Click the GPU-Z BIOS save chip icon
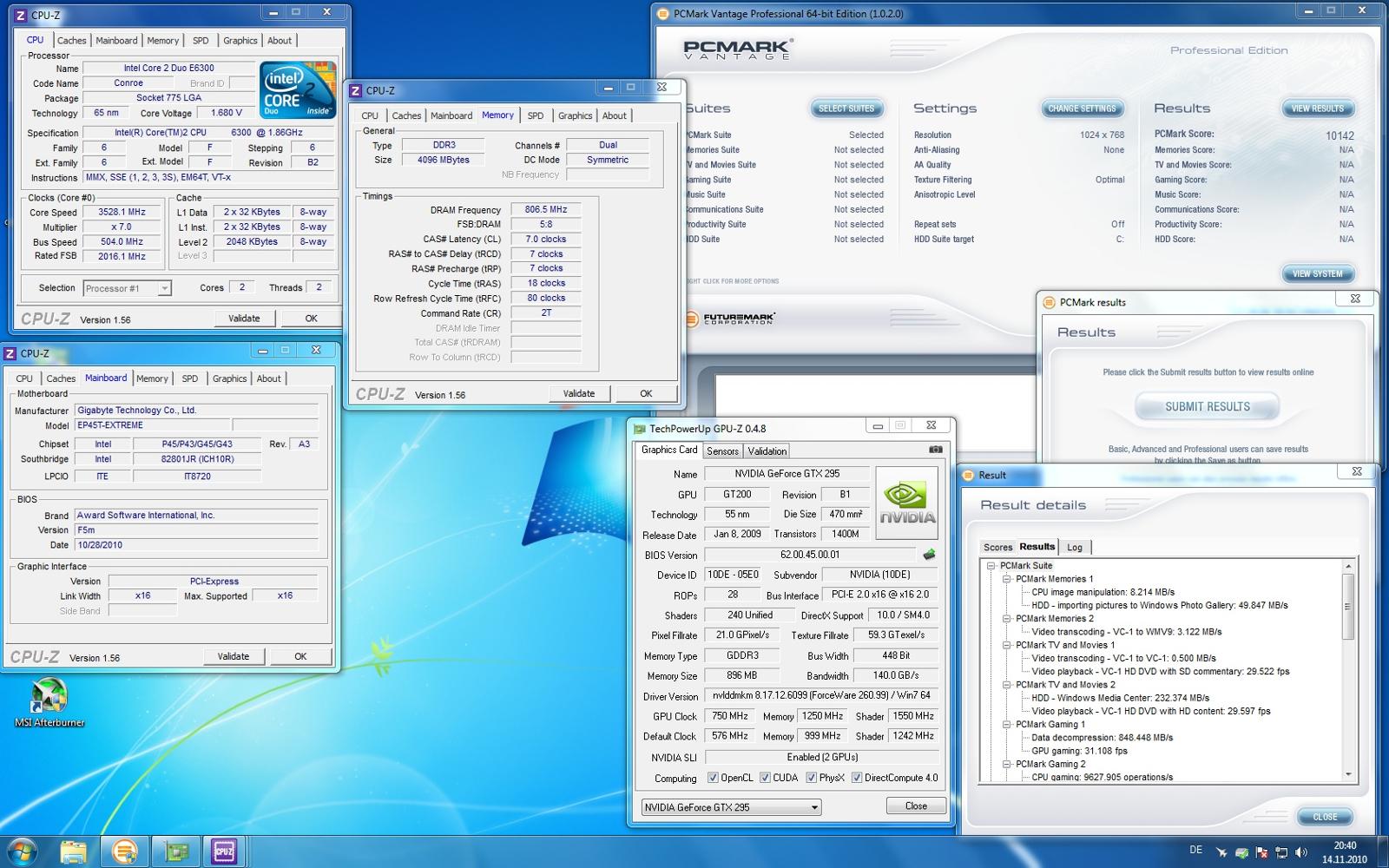Image resolution: width=1389 pixels, height=868 pixels. [x=929, y=554]
